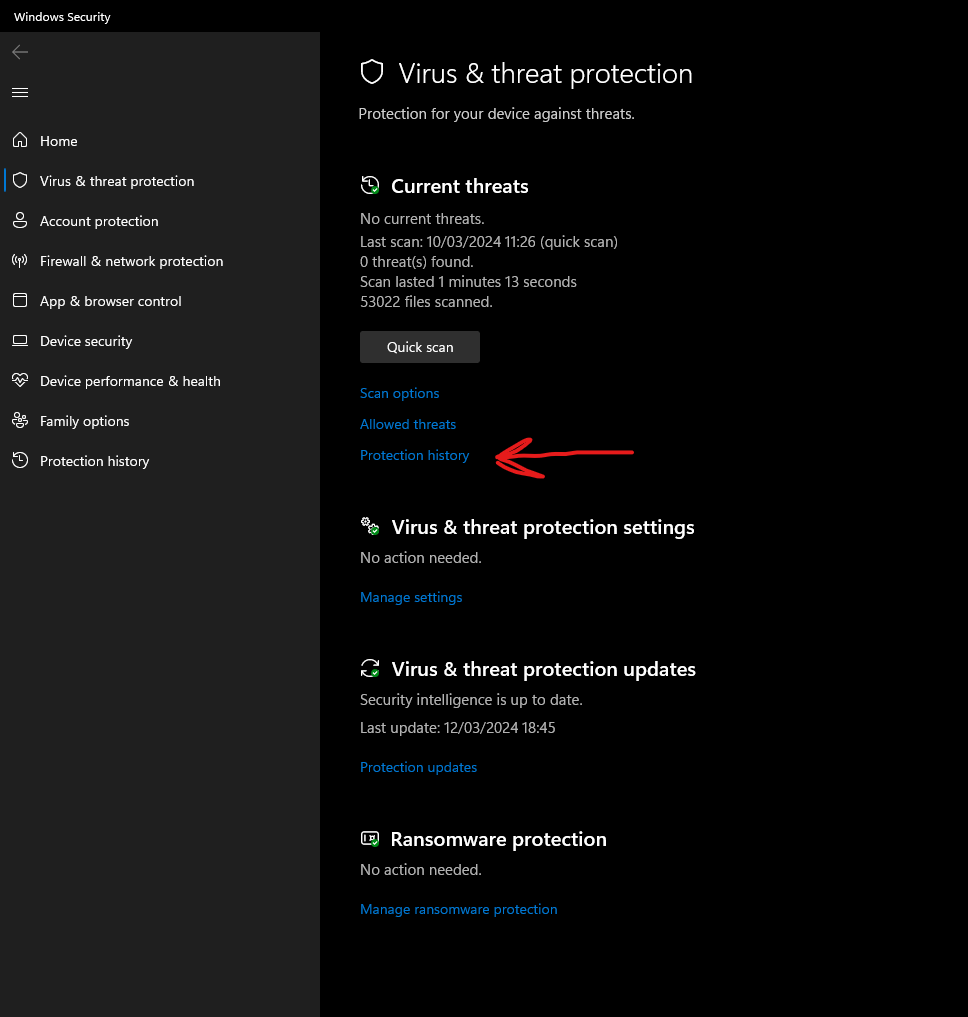Click the 'Scan lasted 1 minutes 13 seconds' text
This screenshot has width=968, height=1017.
coord(468,282)
